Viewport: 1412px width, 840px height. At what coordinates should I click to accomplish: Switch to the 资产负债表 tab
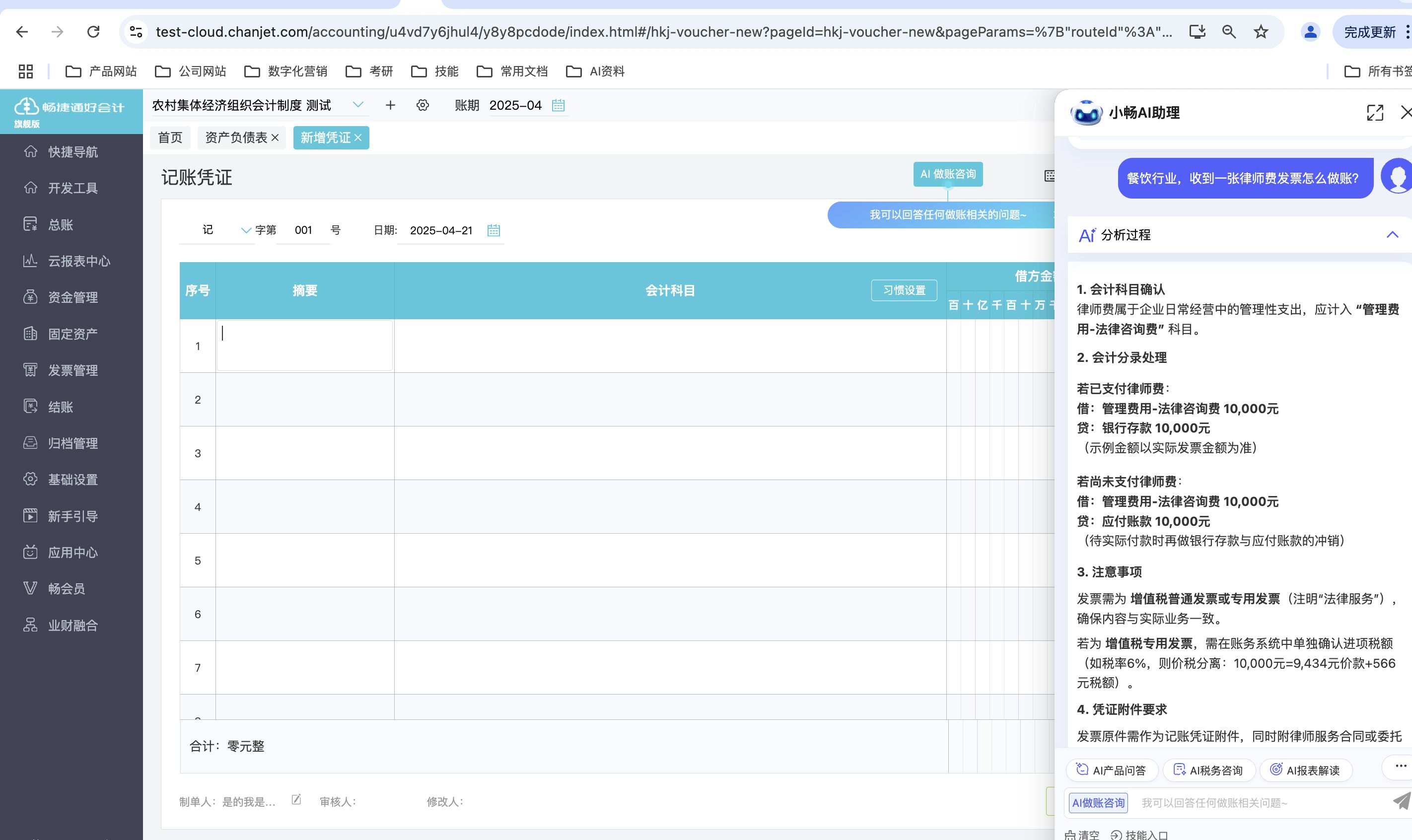click(235, 138)
